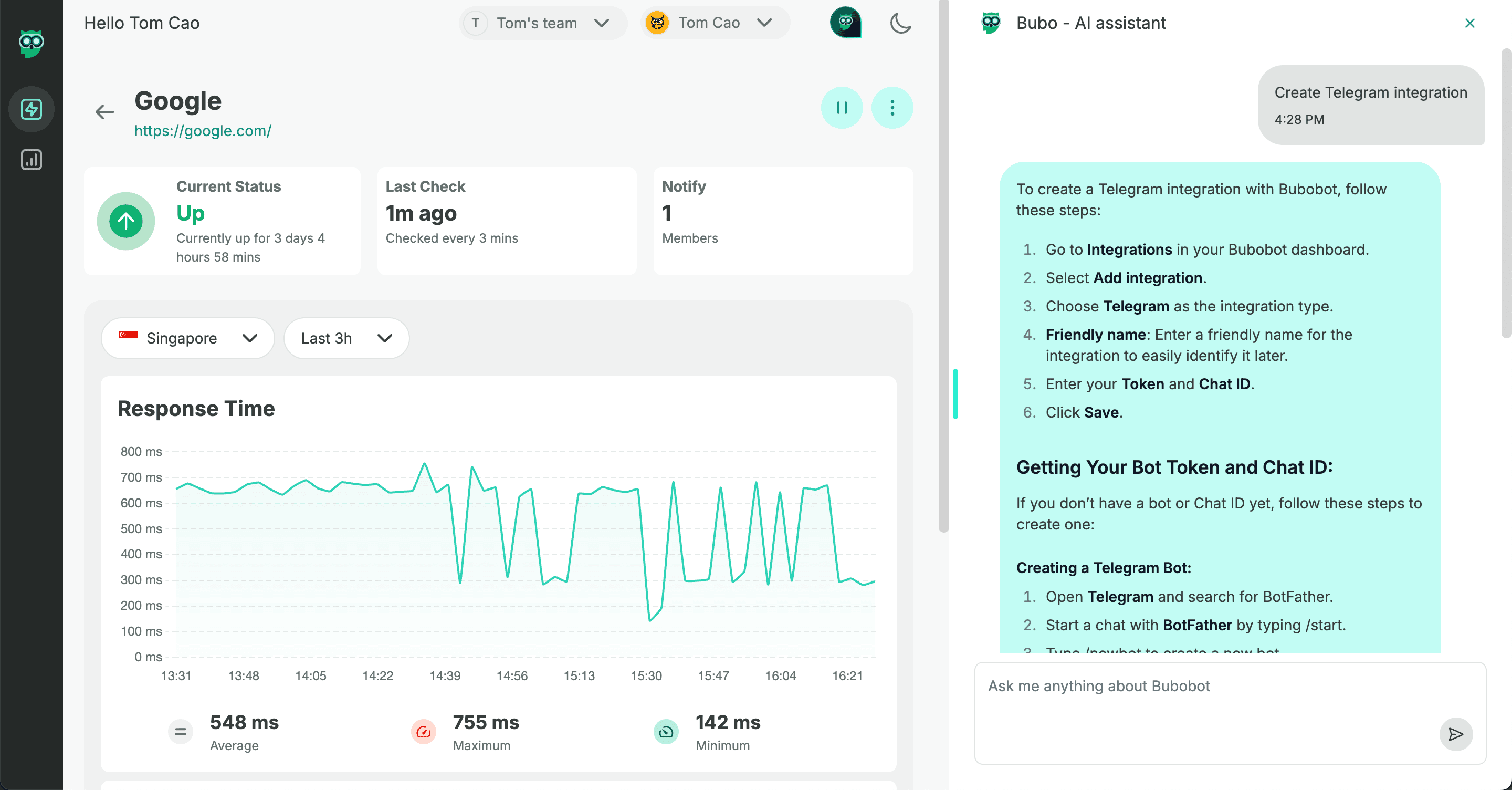Click the 14:39 time axis label
Image resolution: width=1512 pixels, height=790 pixels.
pyautogui.click(x=445, y=675)
